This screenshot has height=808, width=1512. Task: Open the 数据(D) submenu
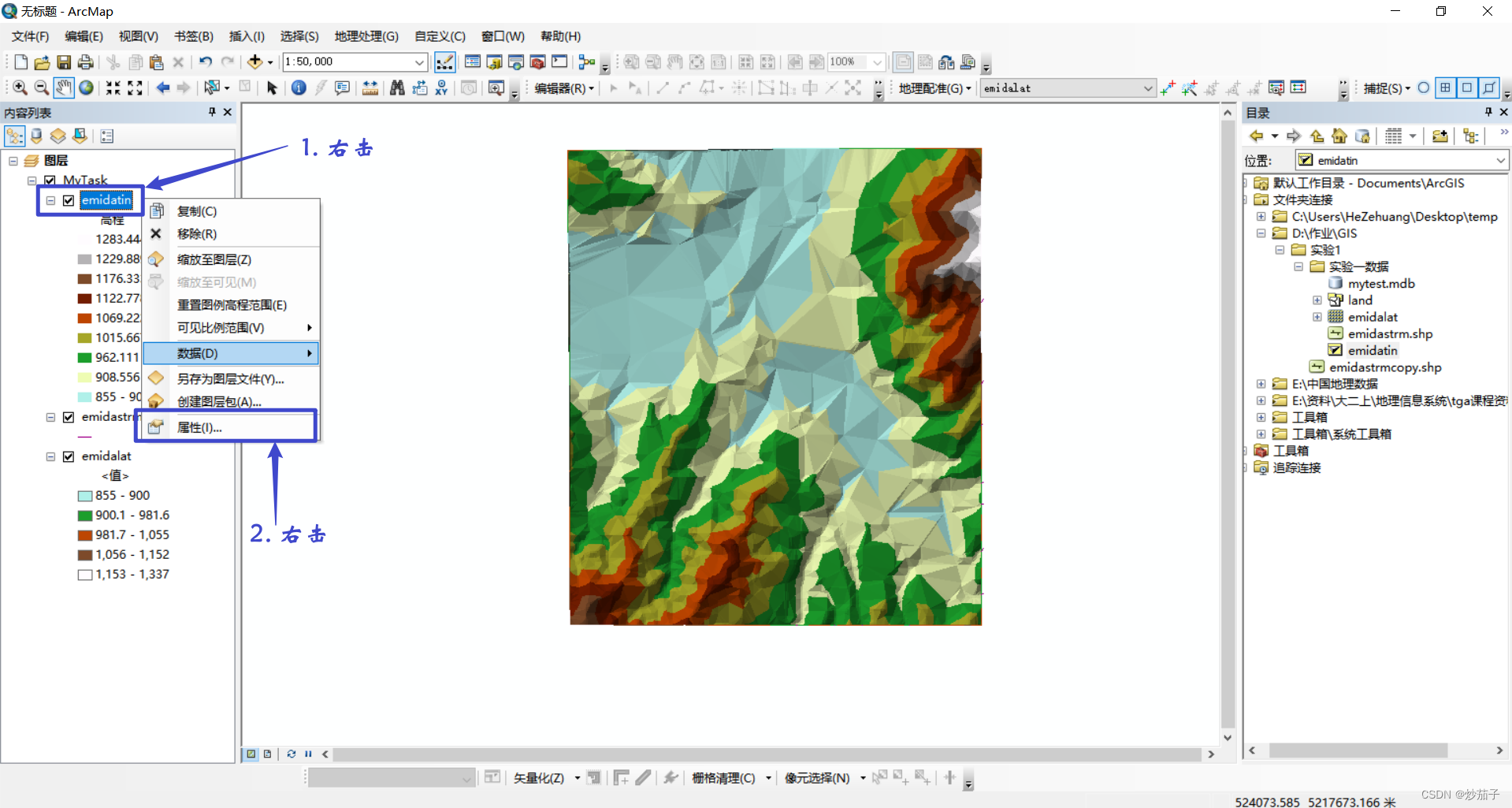(x=232, y=353)
